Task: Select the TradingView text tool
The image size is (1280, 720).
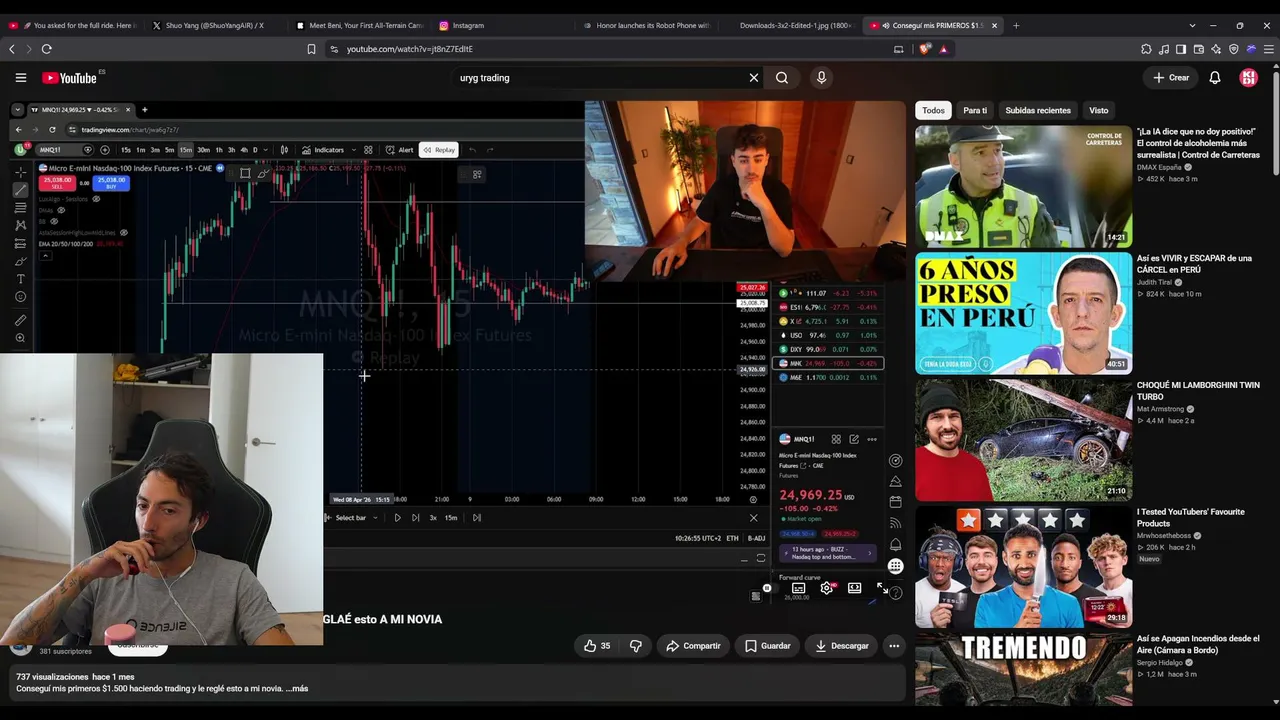Action: [x=20, y=279]
